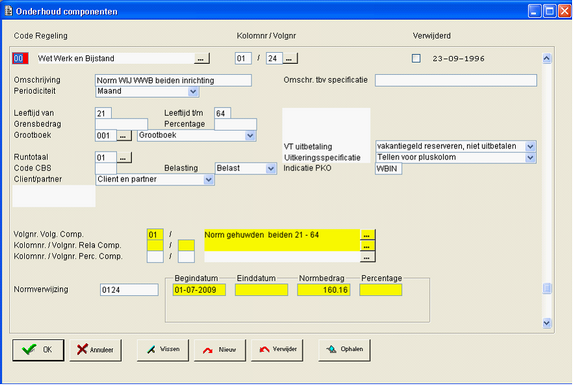Click the Percentage field beside Grensbedrag

[235, 124]
